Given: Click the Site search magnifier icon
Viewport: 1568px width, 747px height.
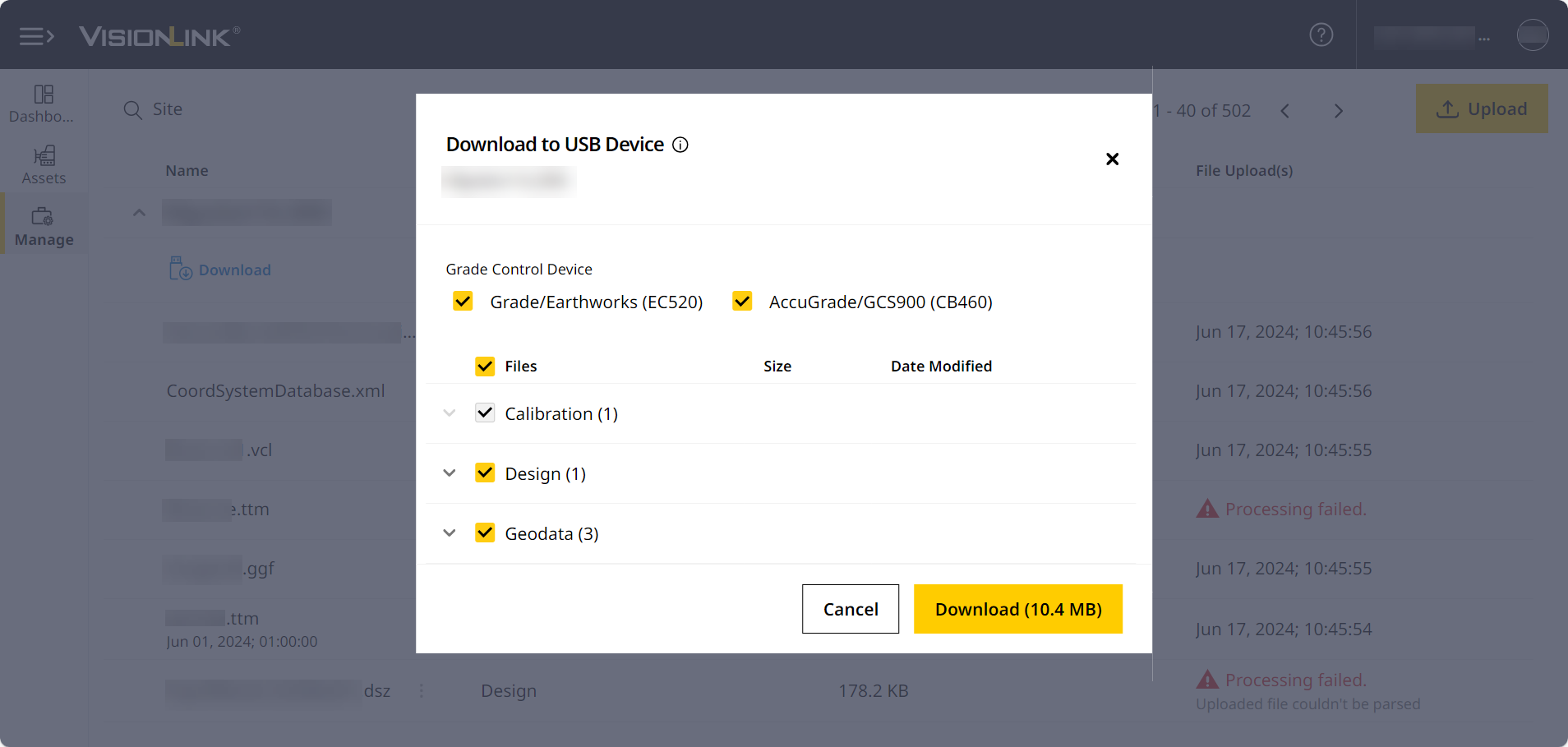Looking at the screenshot, I should point(132,109).
